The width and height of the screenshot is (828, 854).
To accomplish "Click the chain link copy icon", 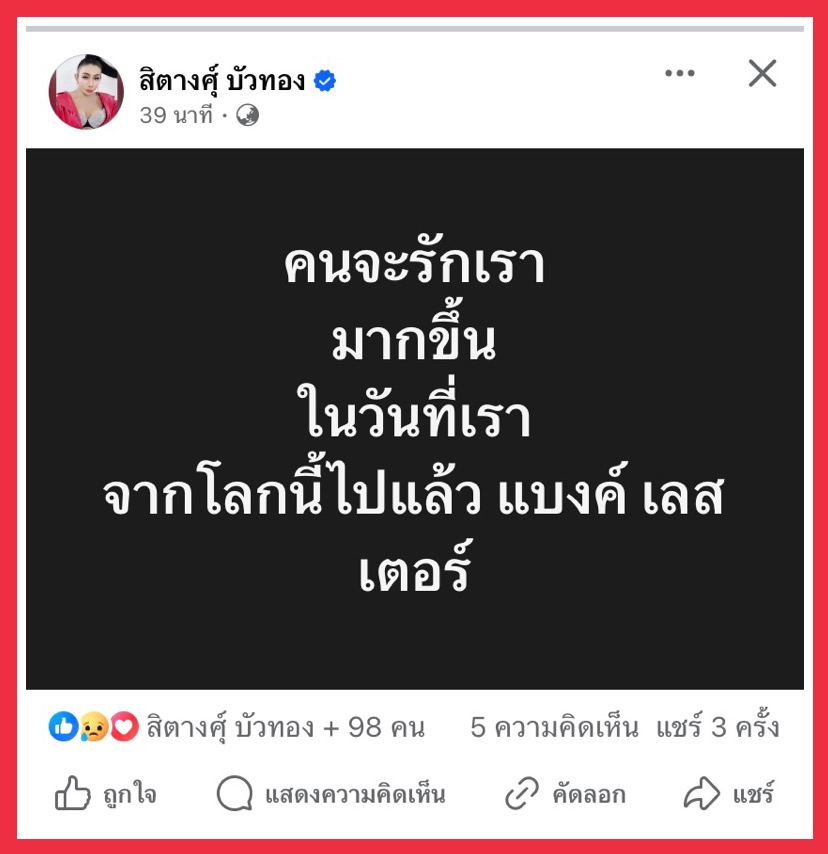I will click(522, 793).
